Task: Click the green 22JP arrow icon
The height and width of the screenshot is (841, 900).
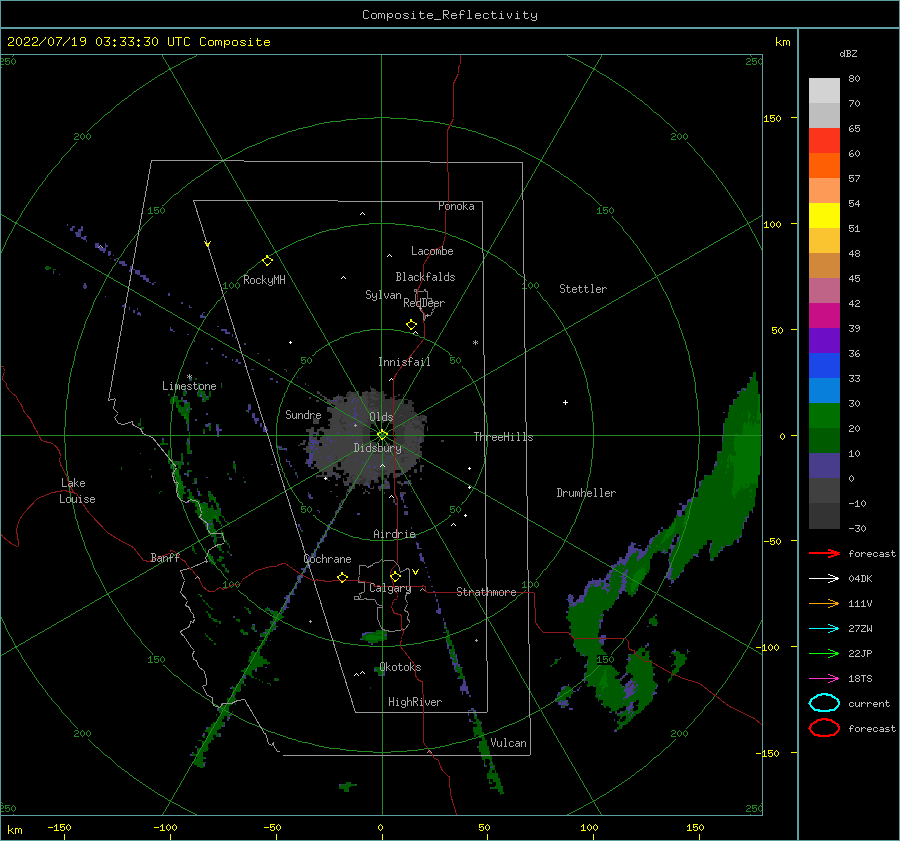Action: pyautogui.click(x=824, y=653)
